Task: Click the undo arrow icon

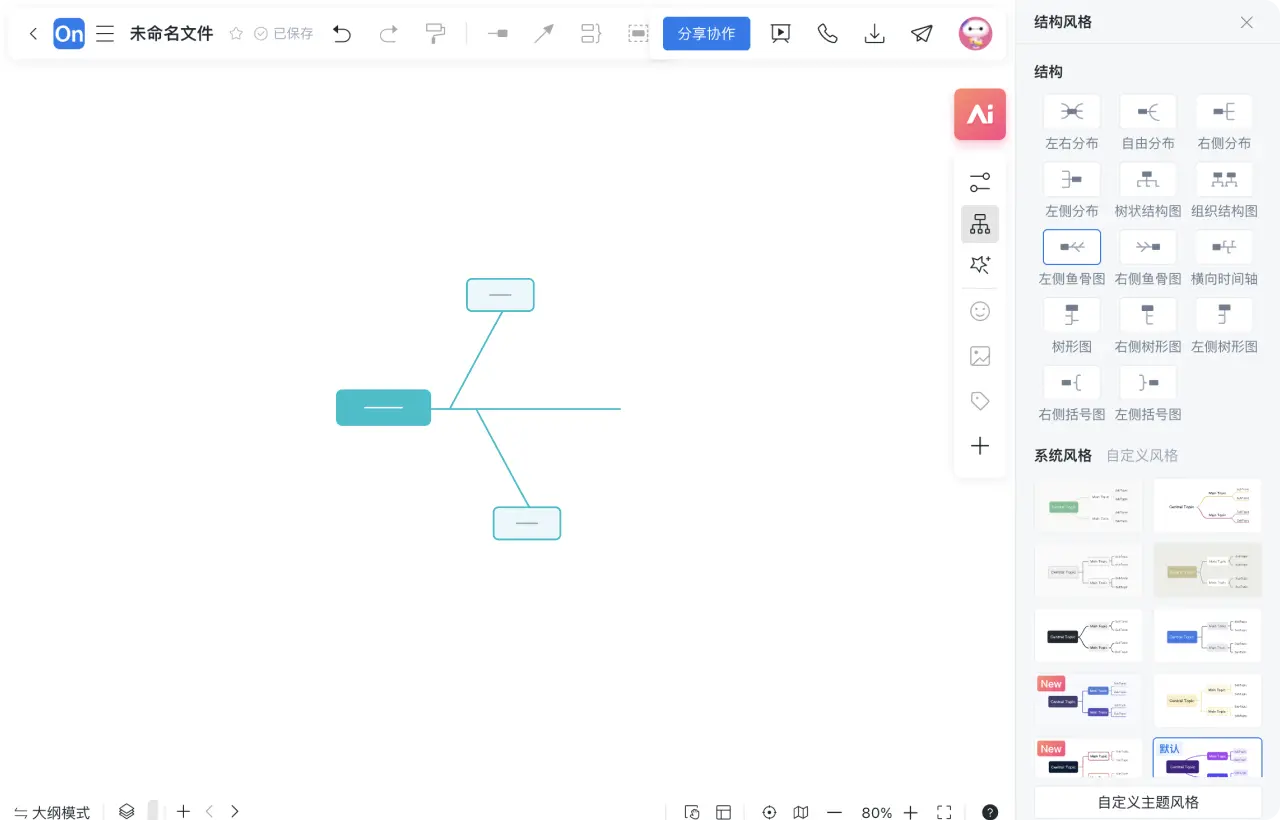Action: pyautogui.click(x=342, y=34)
